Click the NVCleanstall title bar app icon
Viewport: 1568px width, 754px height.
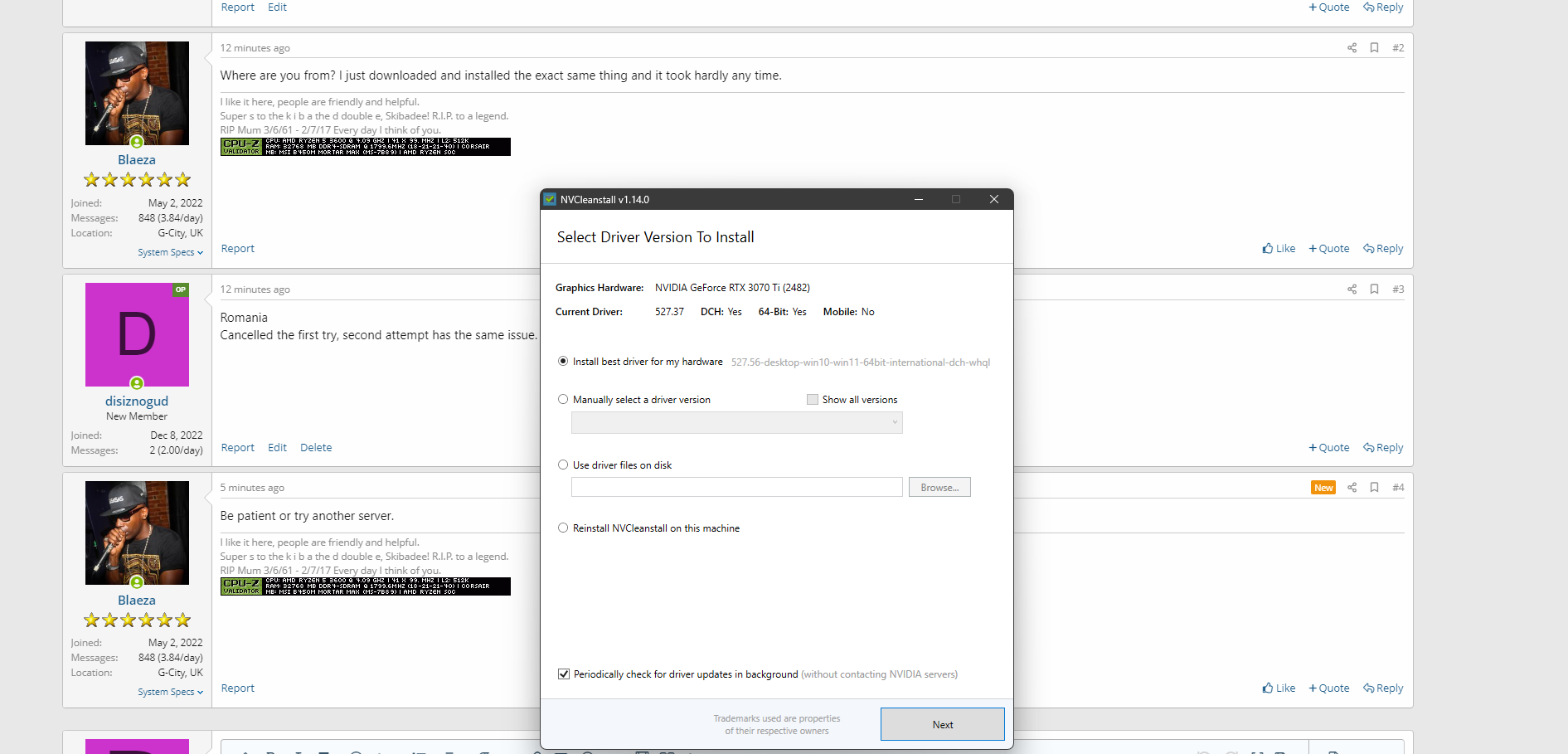pyautogui.click(x=550, y=199)
